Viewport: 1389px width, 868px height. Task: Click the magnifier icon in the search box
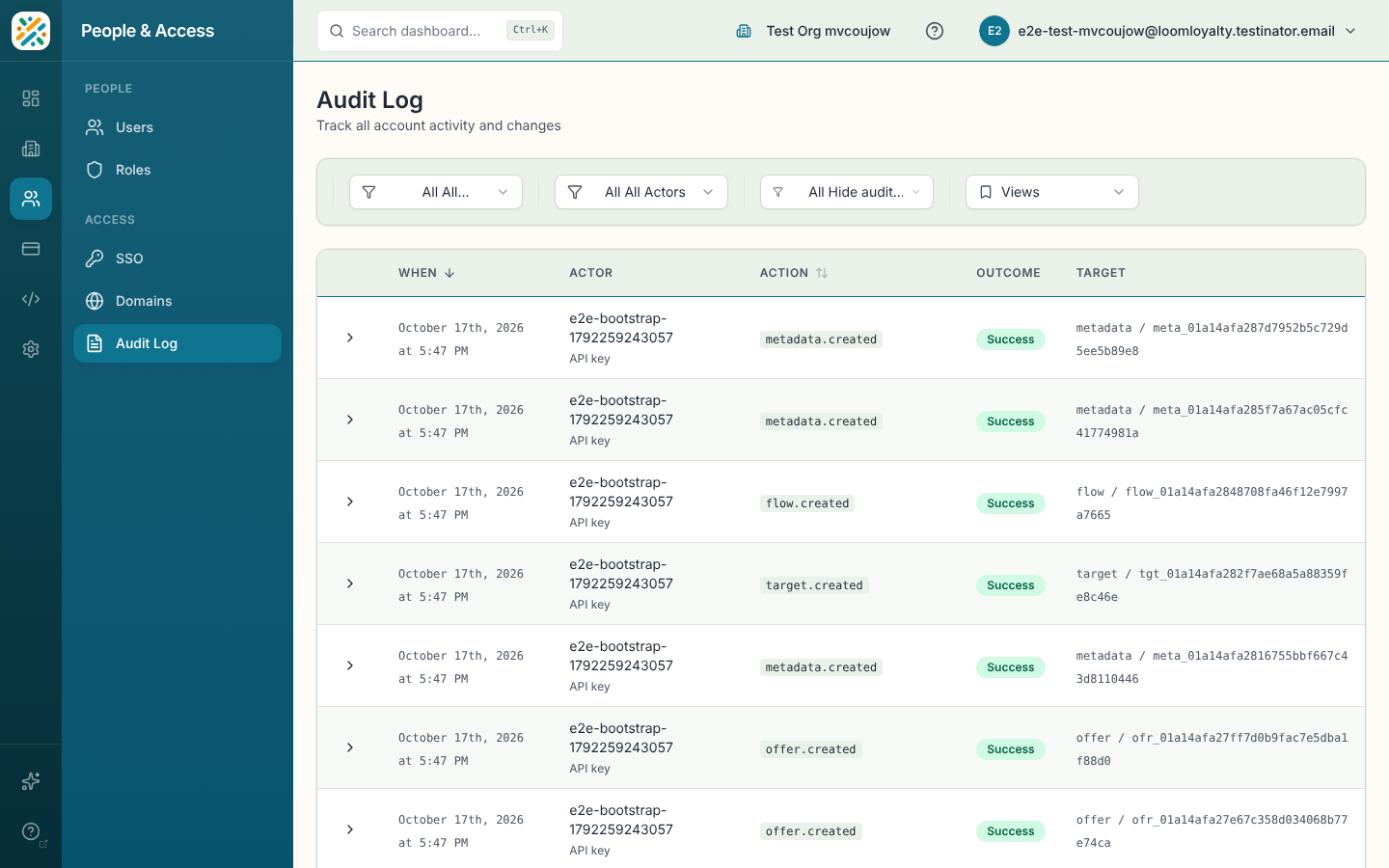337,31
